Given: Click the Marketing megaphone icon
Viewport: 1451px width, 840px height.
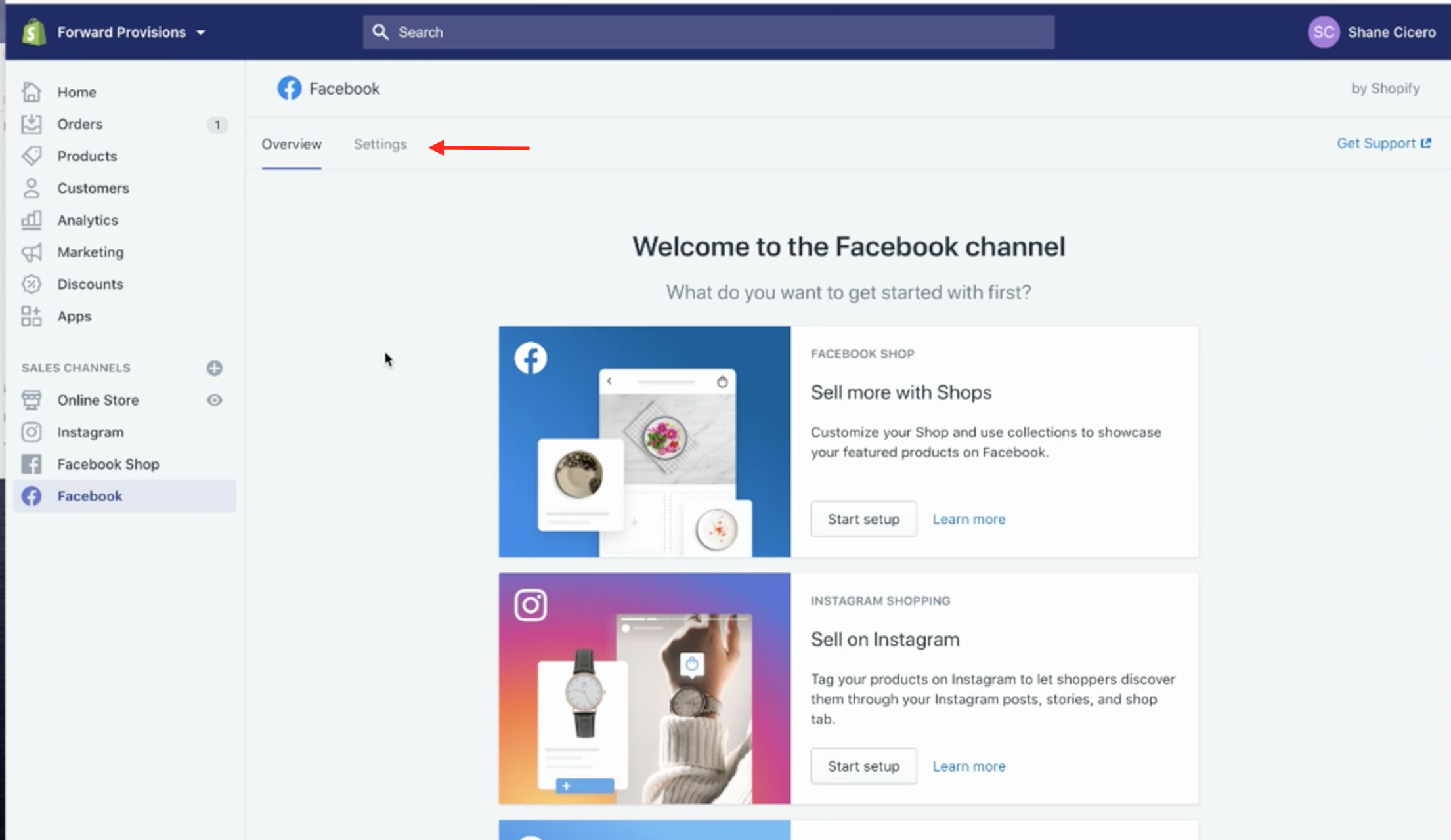Looking at the screenshot, I should [32, 252].
